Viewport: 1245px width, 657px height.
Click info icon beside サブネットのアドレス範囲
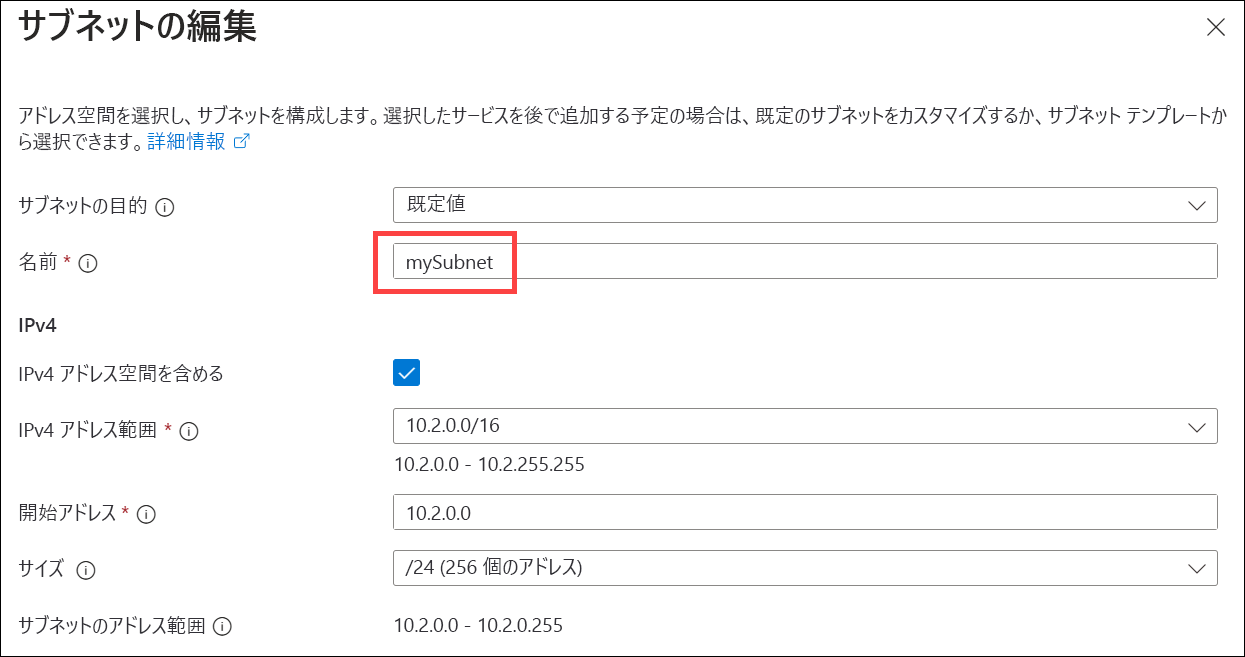coord(223,627)
